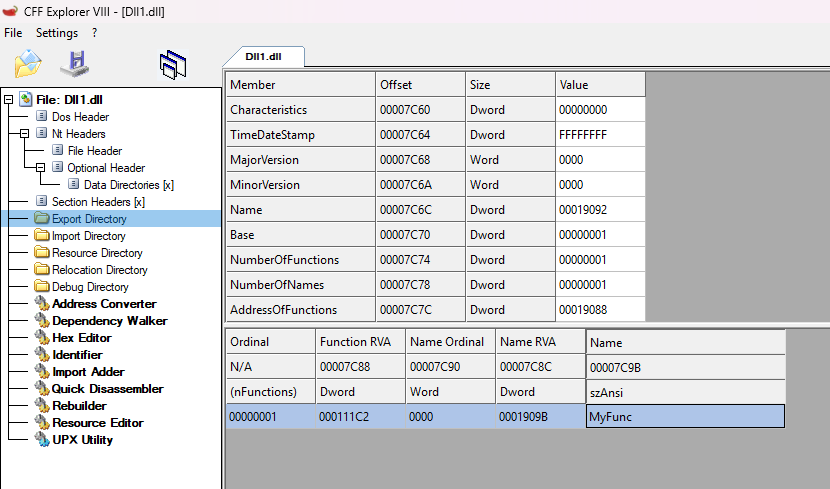Select the UPX Utility tool
The height and width of the screenshot is (489, 830).
[82, 440]
